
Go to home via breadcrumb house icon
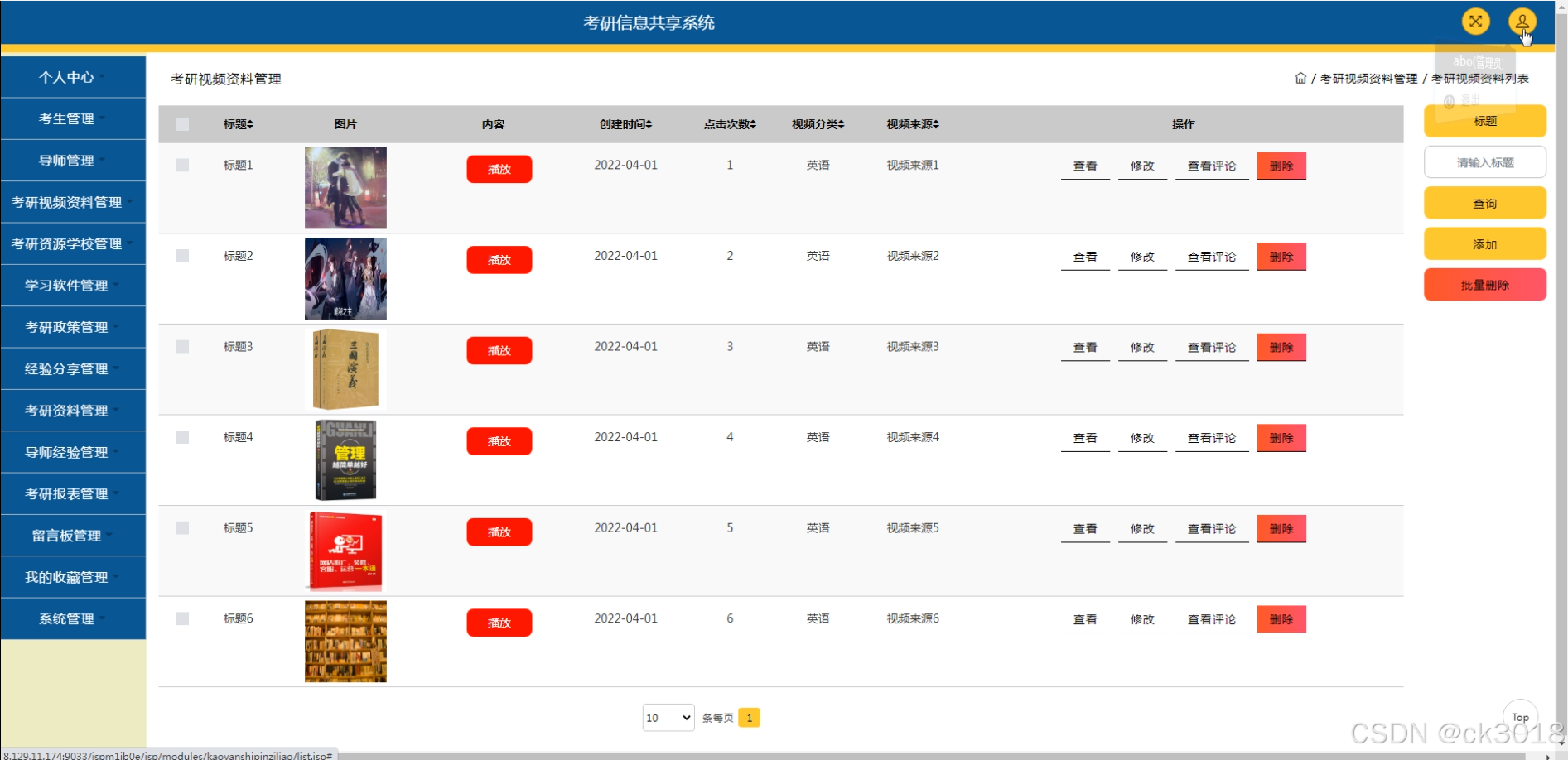pos(1300,78)
